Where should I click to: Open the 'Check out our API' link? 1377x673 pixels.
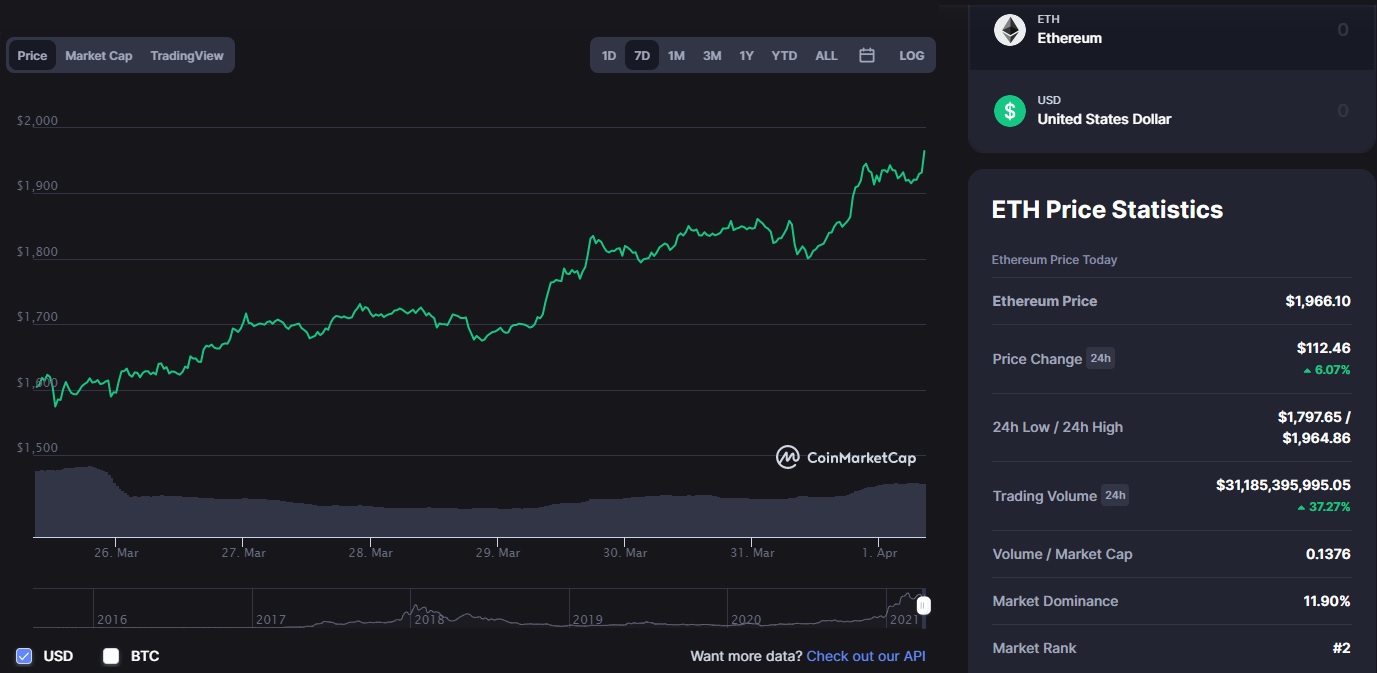[x=866, y=656]
